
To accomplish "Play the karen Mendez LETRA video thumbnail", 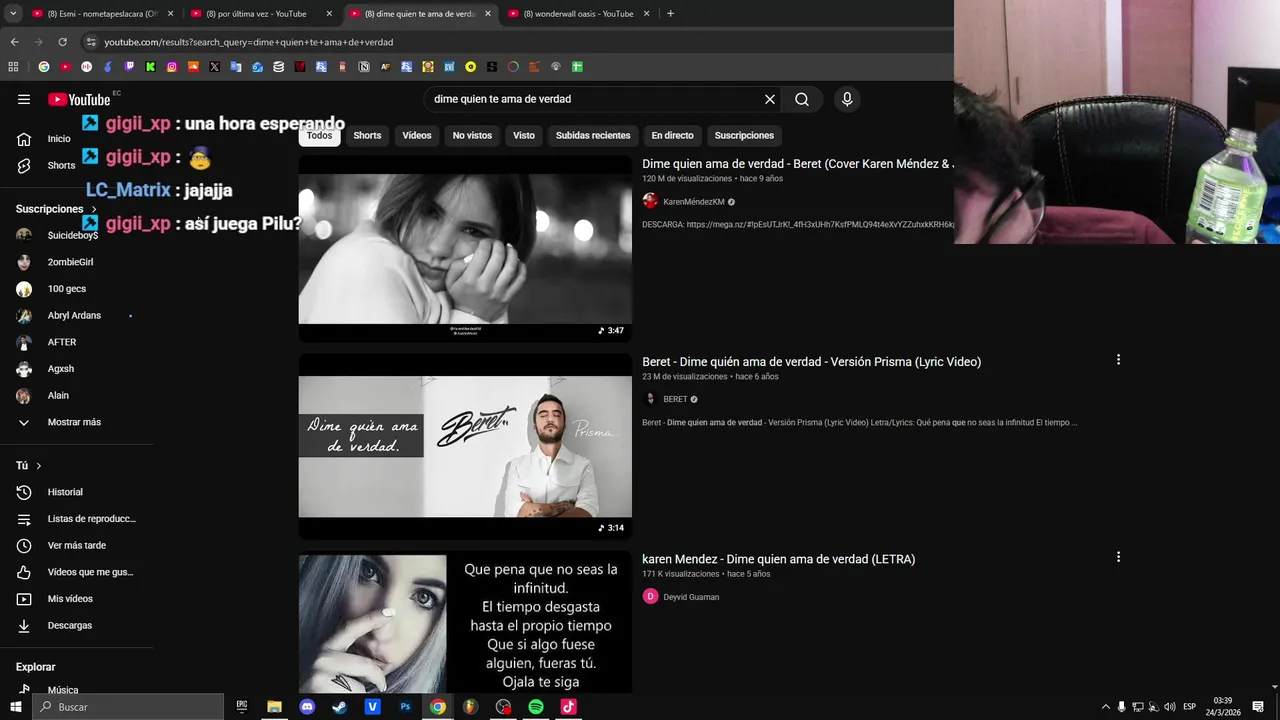I will (x=465, y=622).
